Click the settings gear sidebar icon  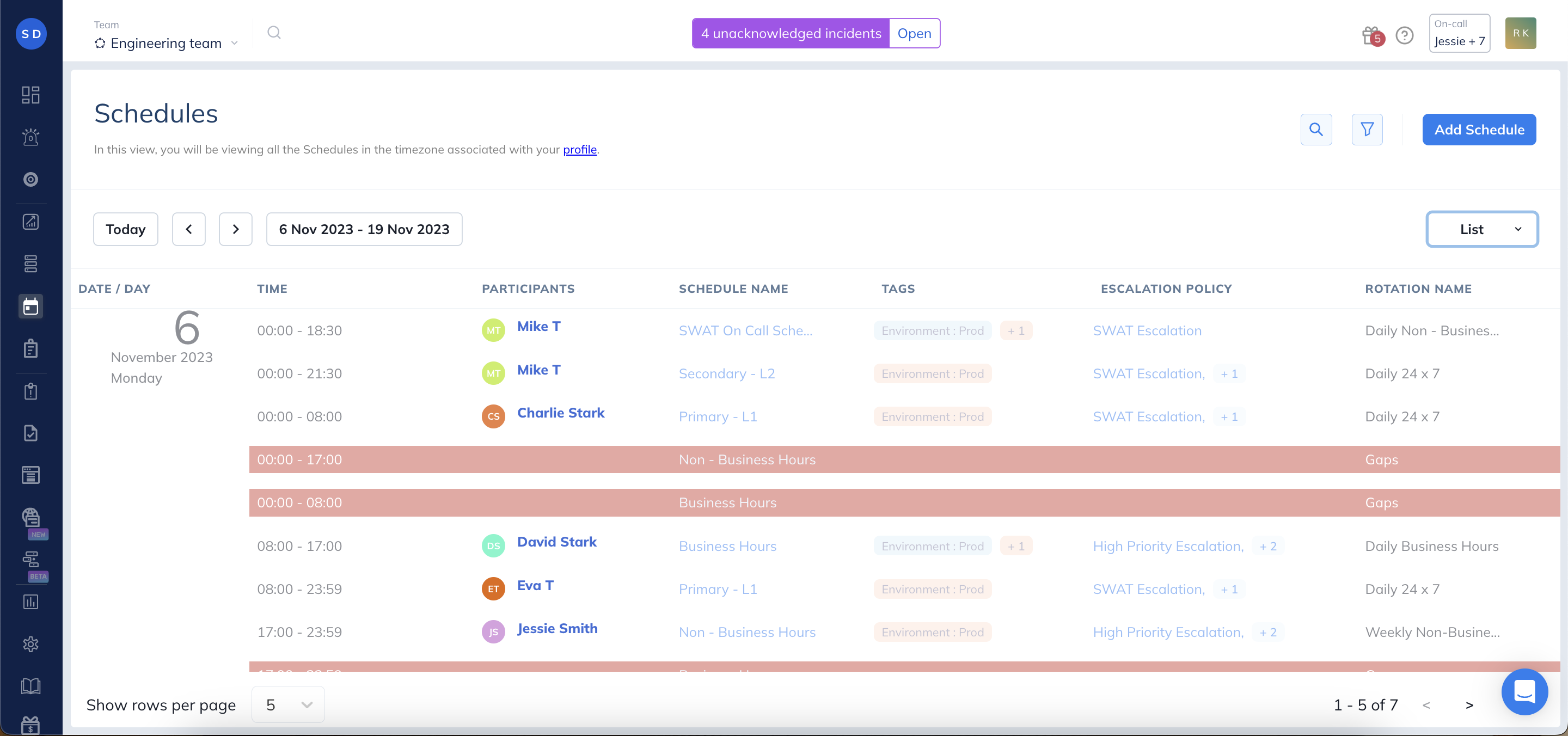point(30,644)
